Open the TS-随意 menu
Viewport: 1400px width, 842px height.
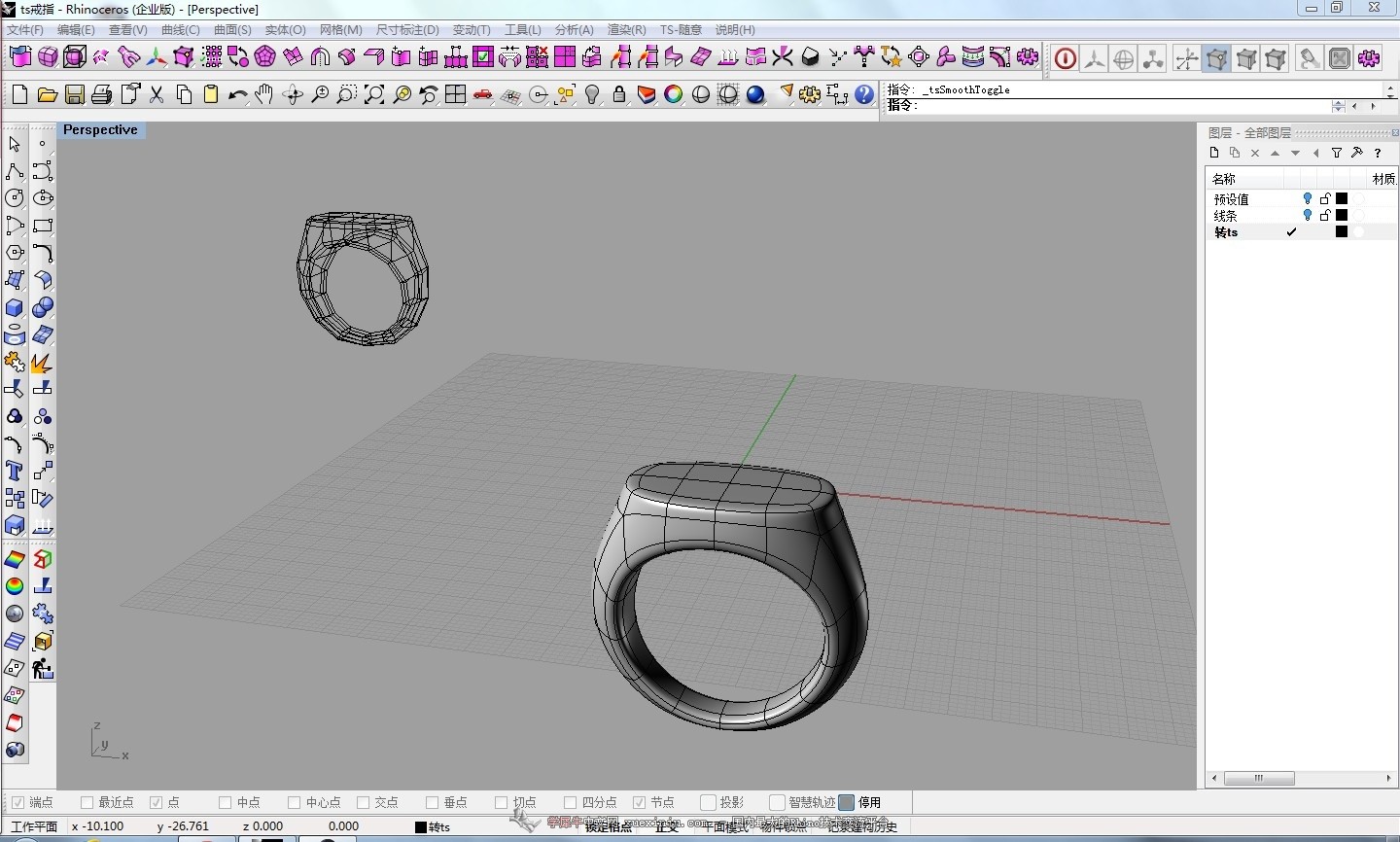[x=681, y=30]
